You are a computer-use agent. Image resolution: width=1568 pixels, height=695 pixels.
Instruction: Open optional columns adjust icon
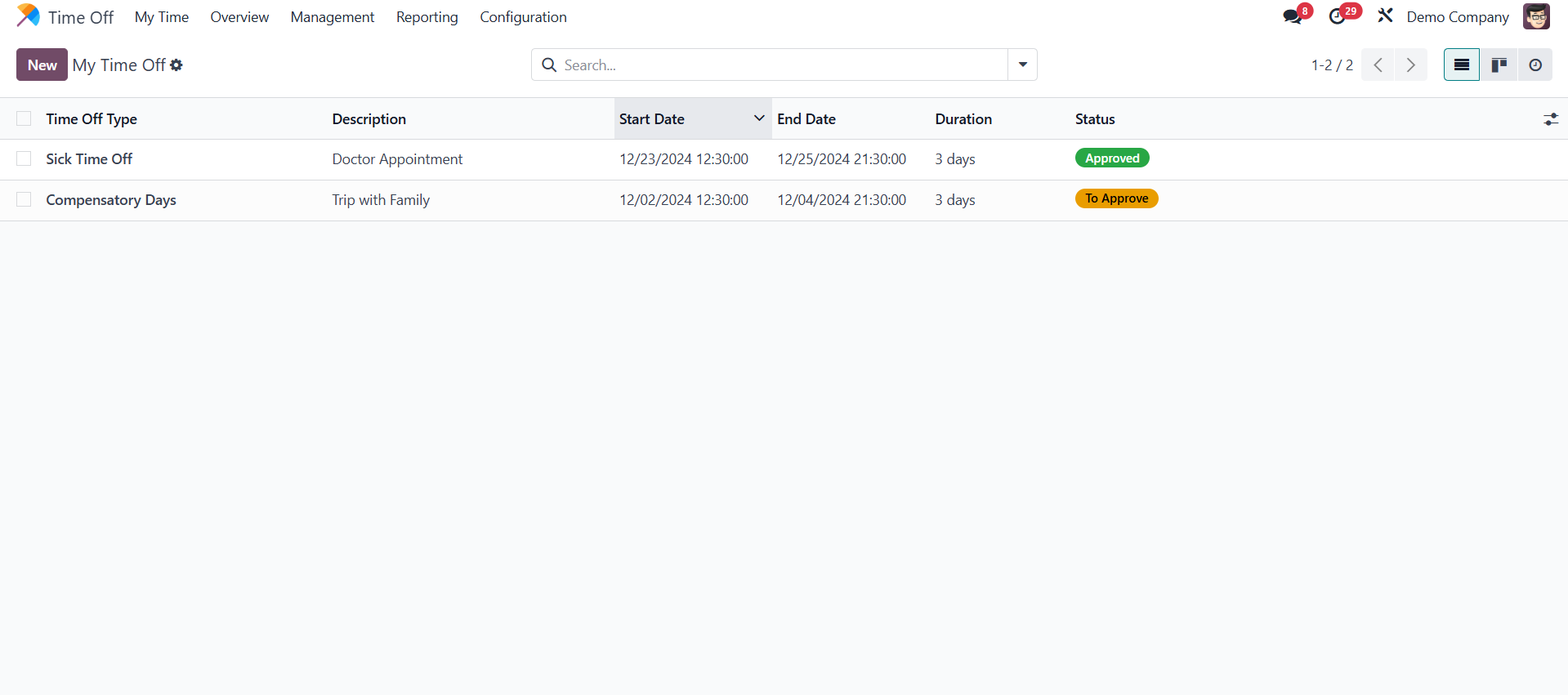point(1551,119)
